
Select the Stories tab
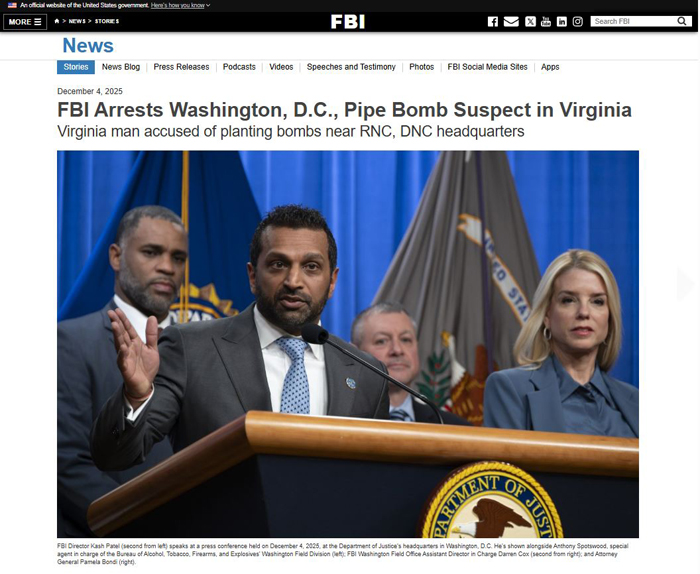76,67
